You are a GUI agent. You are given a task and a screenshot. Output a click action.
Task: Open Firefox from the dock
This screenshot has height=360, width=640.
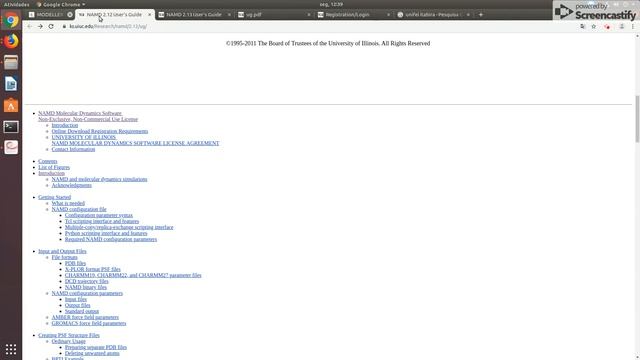(x=11, y=41)
